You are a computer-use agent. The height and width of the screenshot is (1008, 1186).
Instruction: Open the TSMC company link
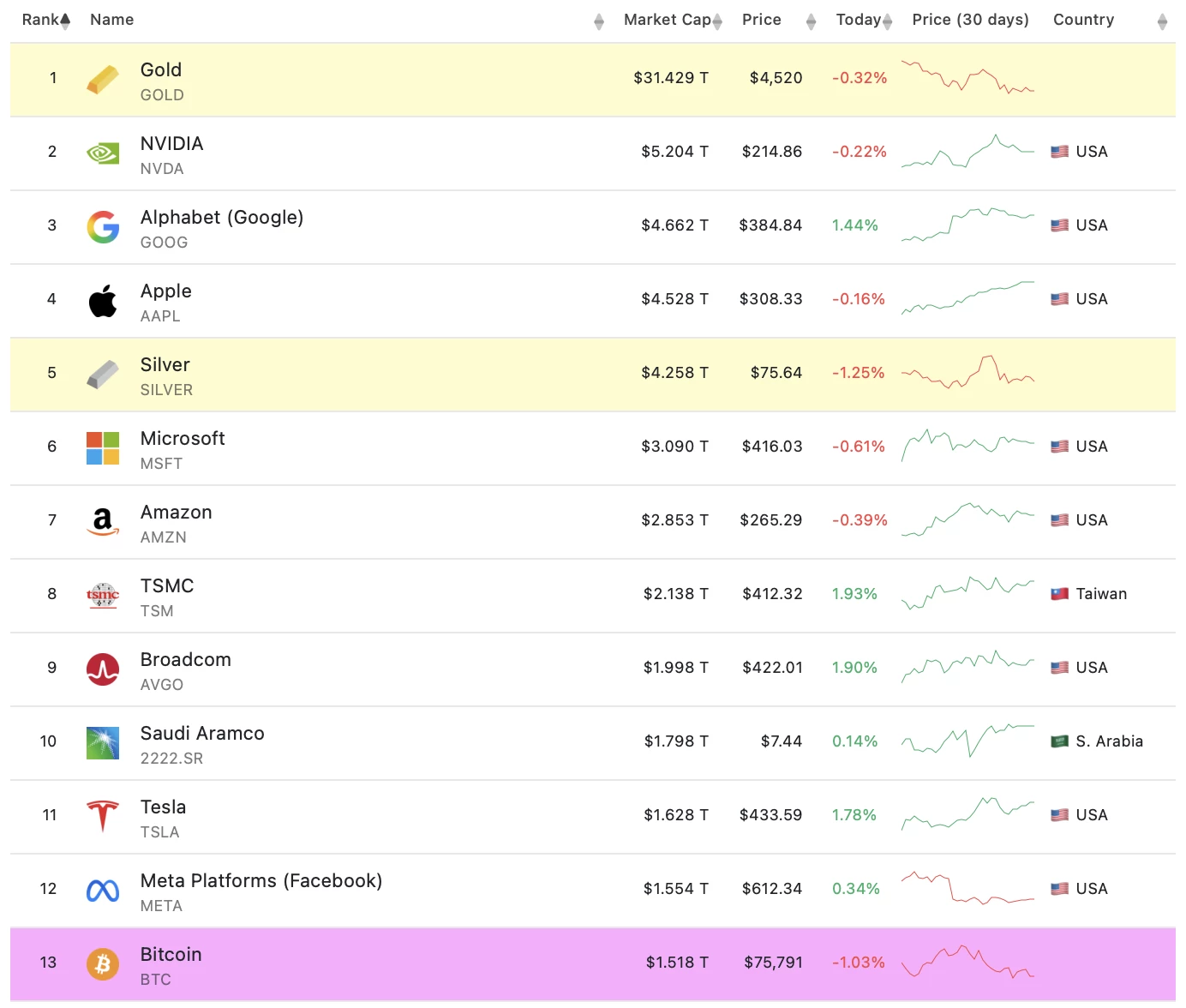[167, 586]
